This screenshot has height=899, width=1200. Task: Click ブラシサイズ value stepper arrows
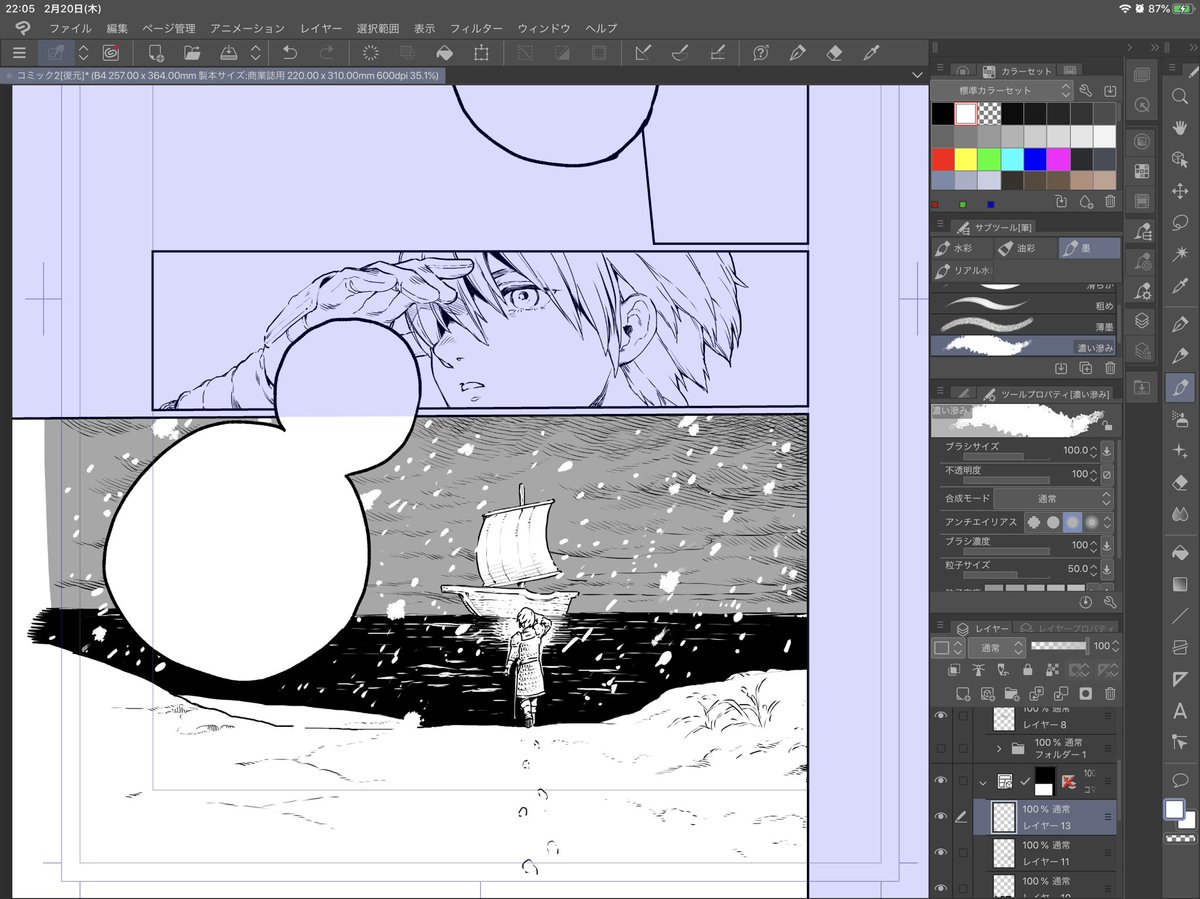pos(1093,450)
